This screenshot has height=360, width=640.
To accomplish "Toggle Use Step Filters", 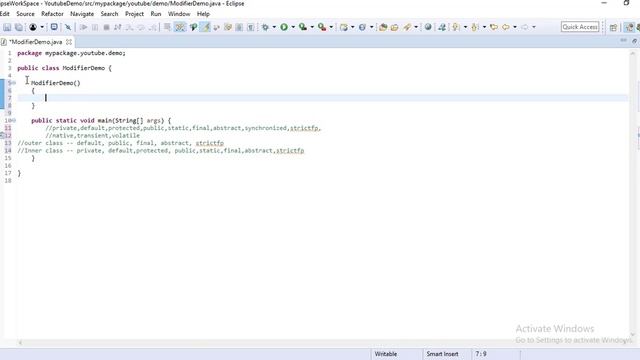I will point(180,27).
